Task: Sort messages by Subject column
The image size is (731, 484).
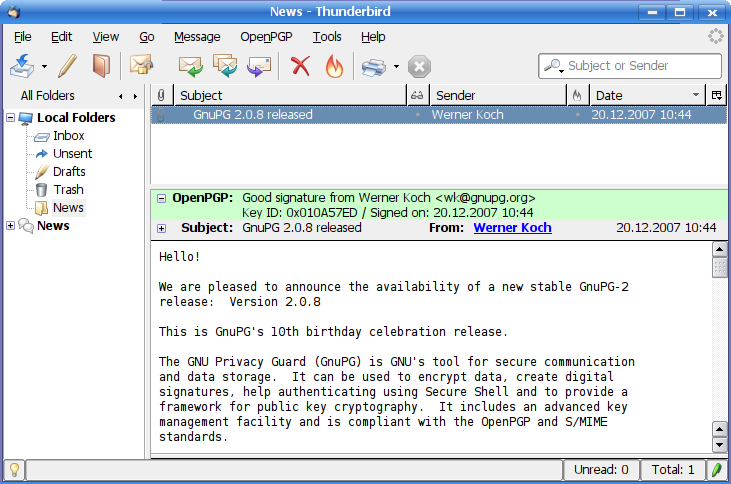Action: [x=290, y=96]
